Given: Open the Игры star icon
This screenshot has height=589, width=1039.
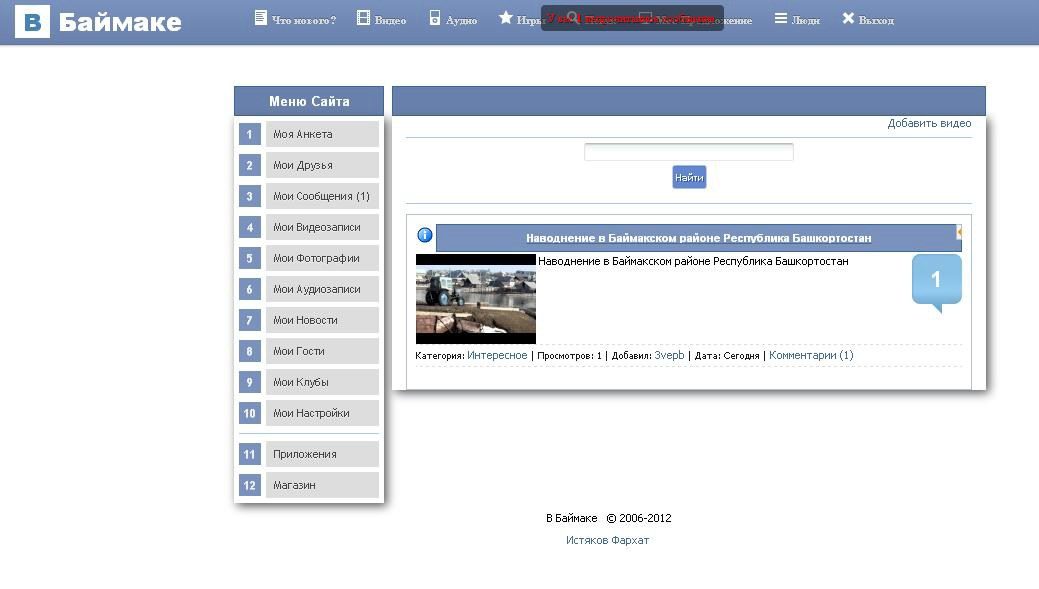Looking at the screenshot, I should [506, 18].
